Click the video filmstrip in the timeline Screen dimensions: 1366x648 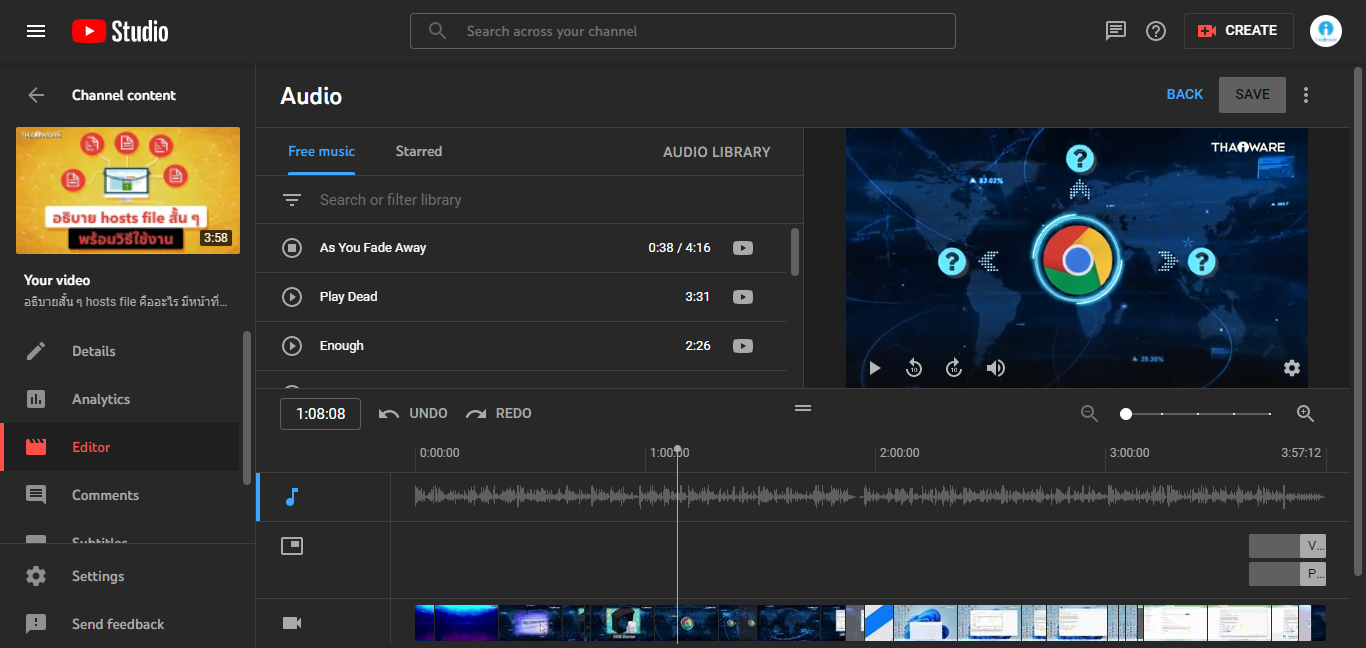tap(870, 623)
